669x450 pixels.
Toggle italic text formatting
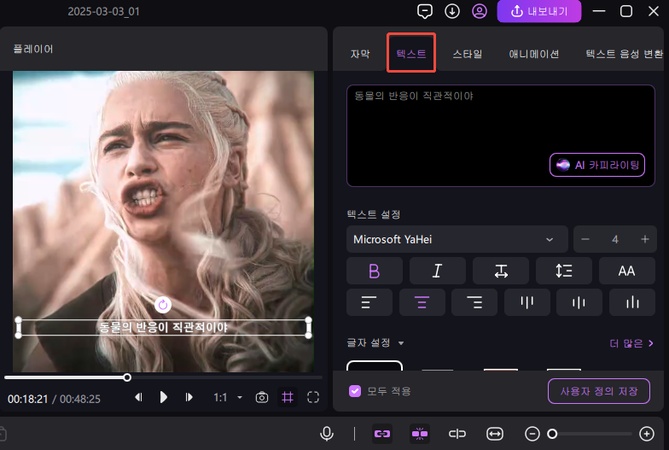[x=437, y=271]
